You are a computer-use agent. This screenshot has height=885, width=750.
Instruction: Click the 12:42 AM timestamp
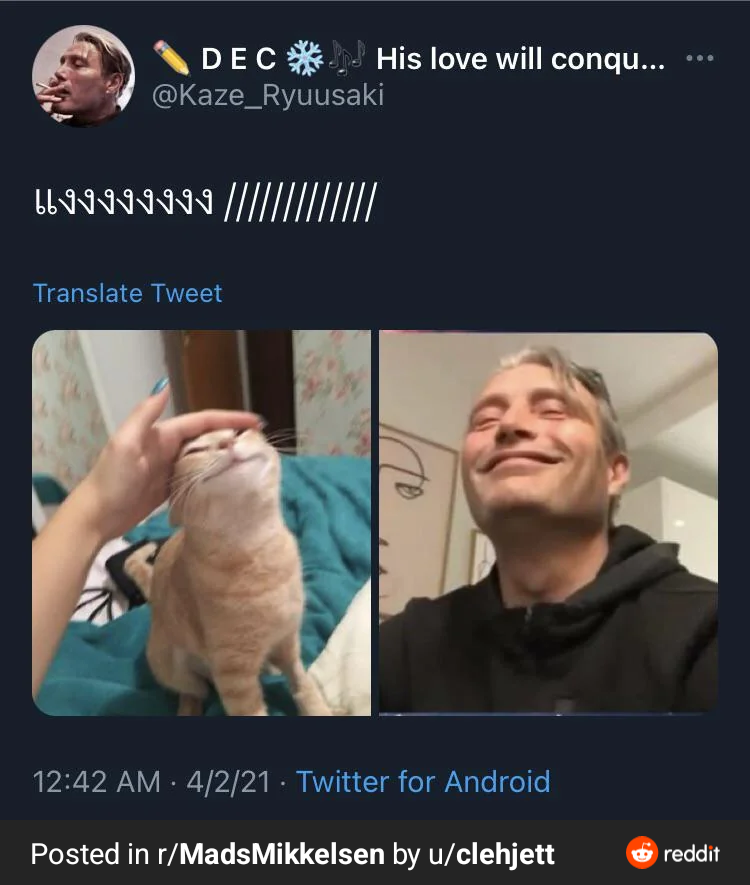tap(97, 782)
